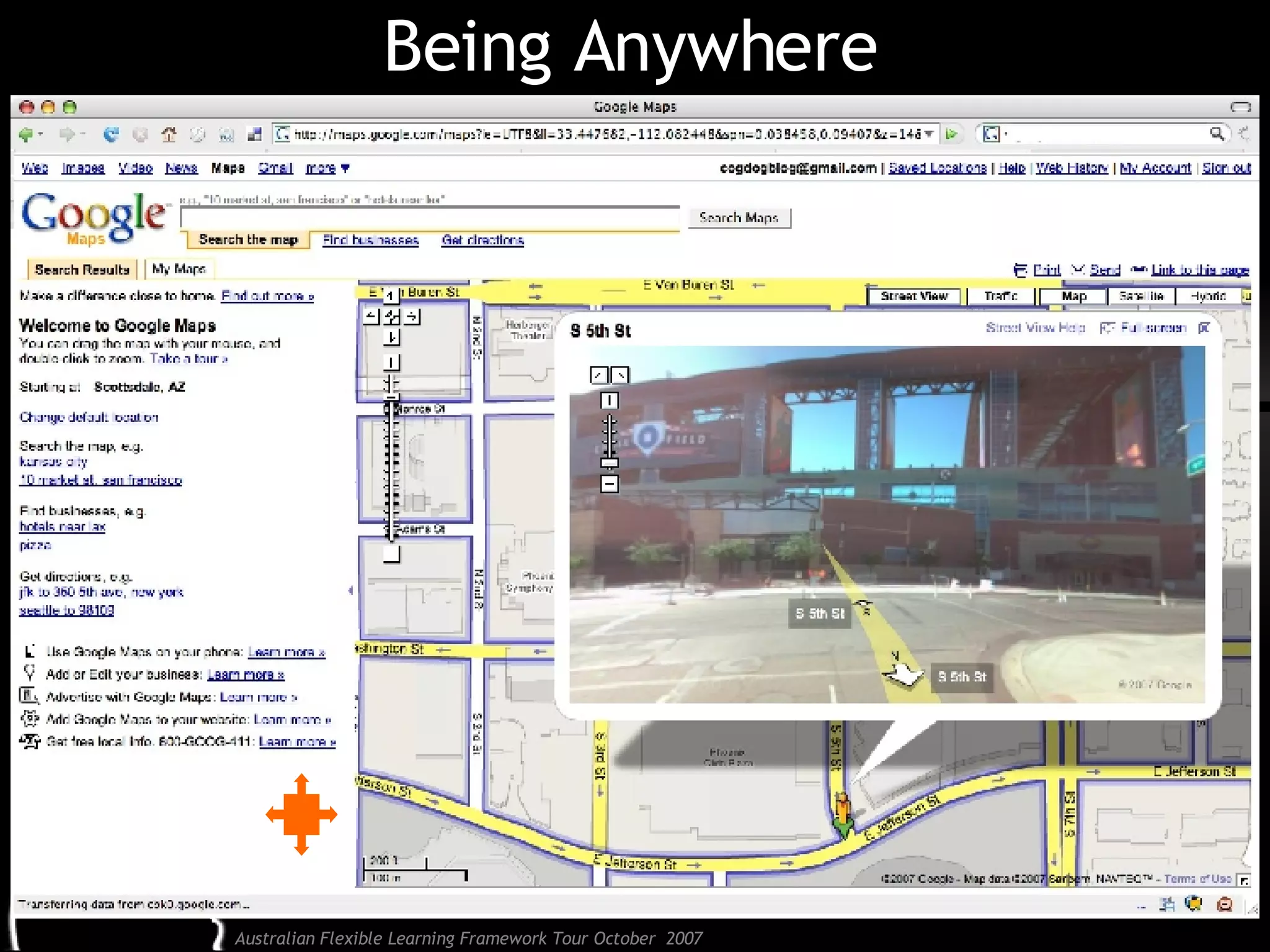This screenshot has width=1270, height=952.
Task: Open the Saved Locations link
Action: pos(937,168)
